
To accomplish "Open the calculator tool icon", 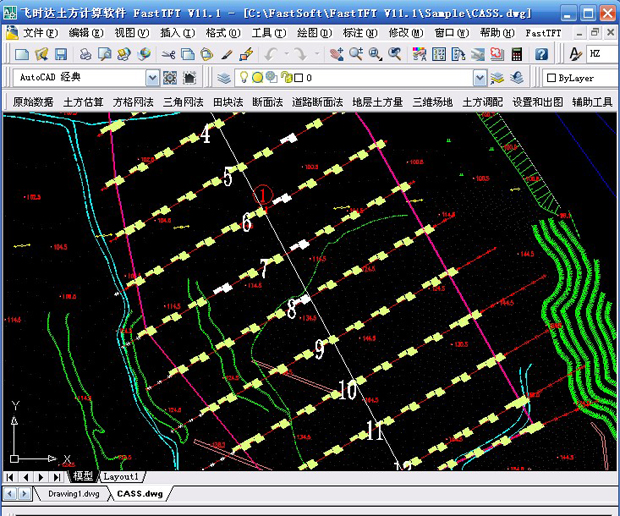I will point(515,54).
